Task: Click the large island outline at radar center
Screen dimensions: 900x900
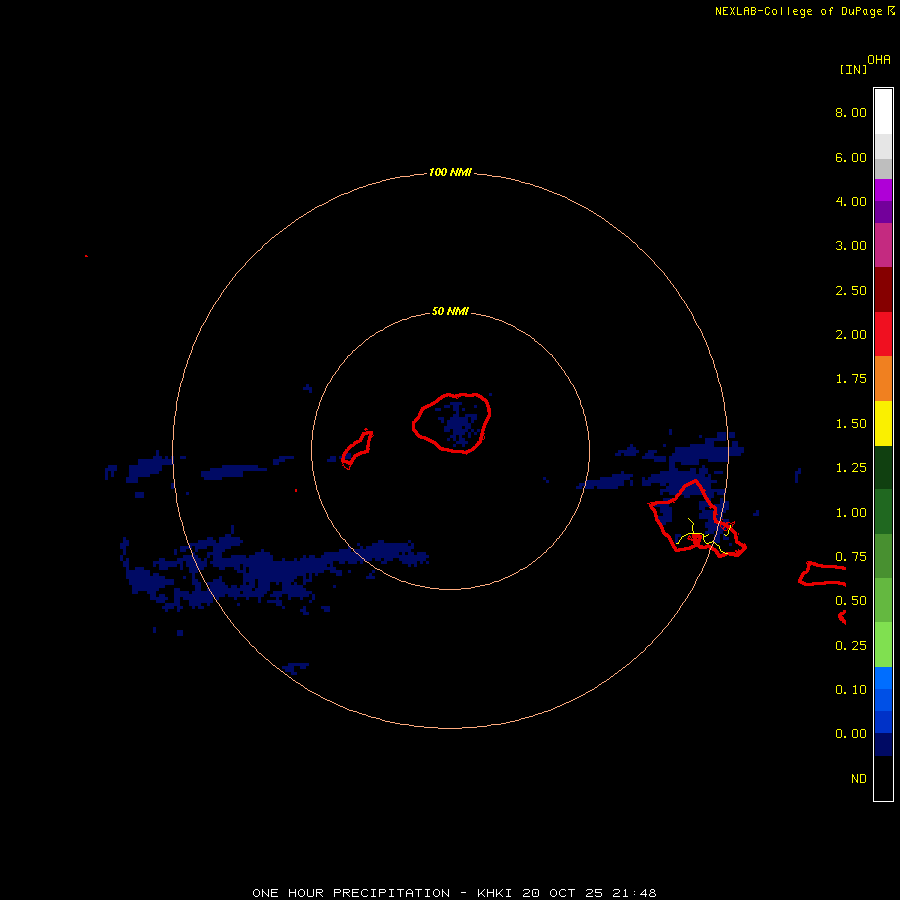Action: pos(451,422)
